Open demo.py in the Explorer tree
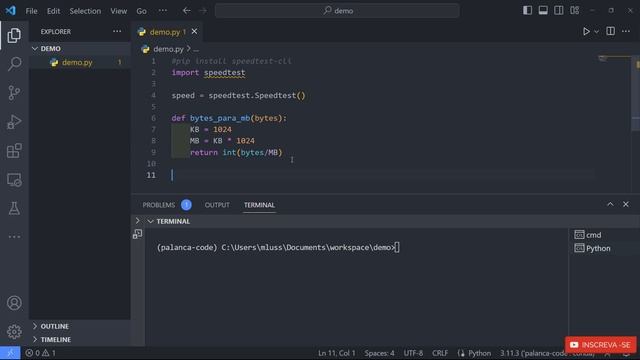Viewport: 640px width, 360px height. (x=77, y=62)
